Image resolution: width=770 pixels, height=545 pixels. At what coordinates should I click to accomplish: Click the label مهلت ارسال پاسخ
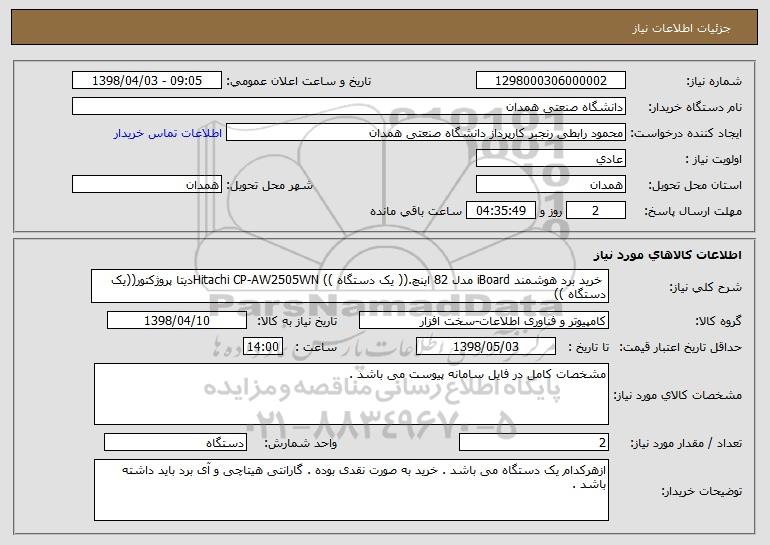tap(693, 211)
